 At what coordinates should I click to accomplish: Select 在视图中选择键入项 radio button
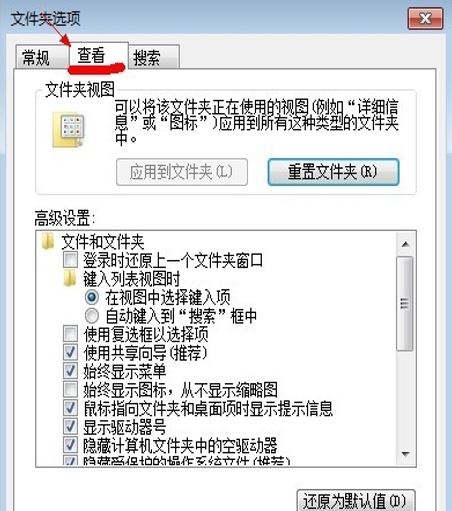92,297
